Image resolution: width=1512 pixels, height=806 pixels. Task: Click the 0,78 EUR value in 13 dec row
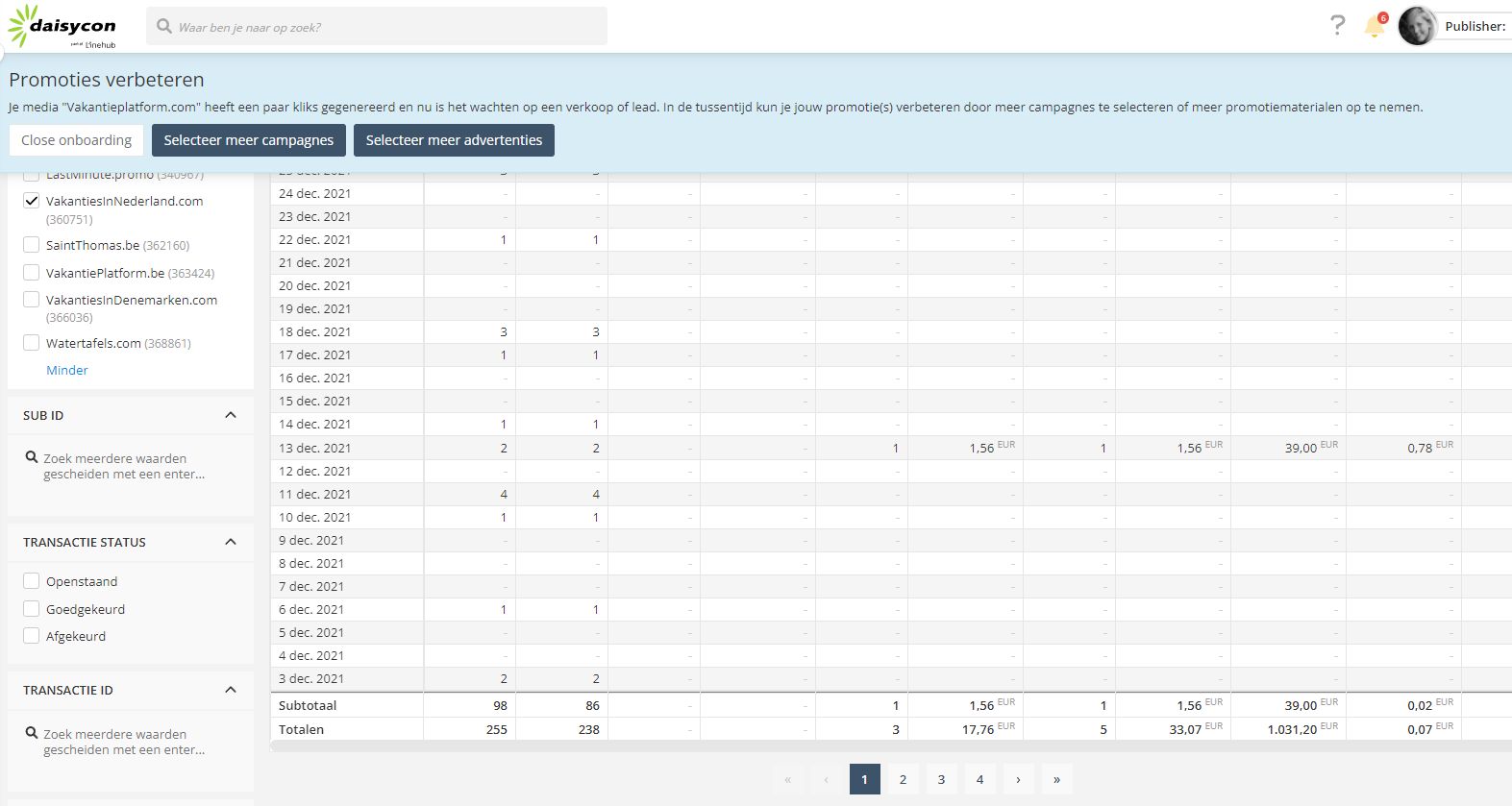pyautogui.click(x=1430, y=447)
